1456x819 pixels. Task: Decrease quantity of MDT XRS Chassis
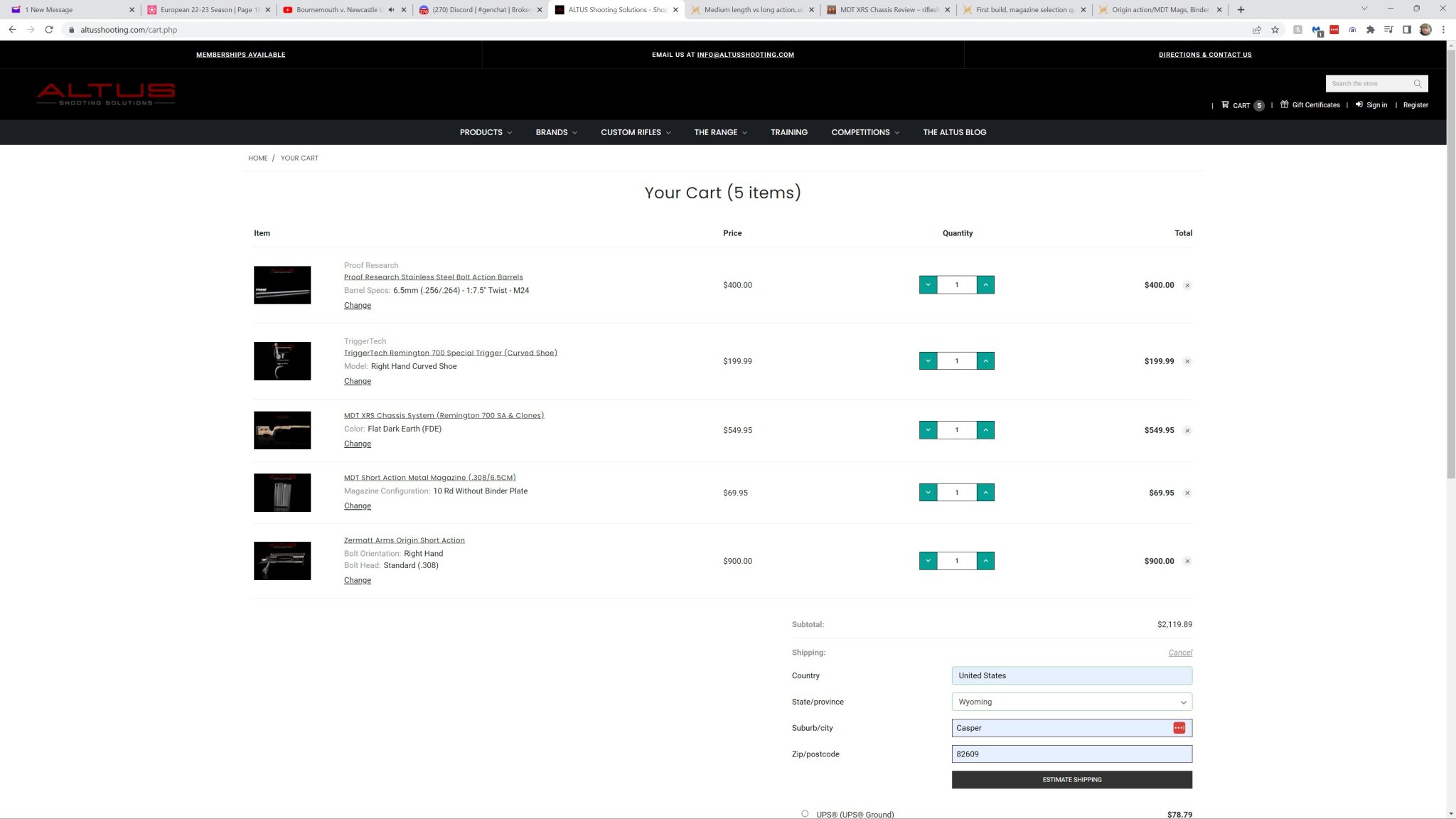click(928, 430)
